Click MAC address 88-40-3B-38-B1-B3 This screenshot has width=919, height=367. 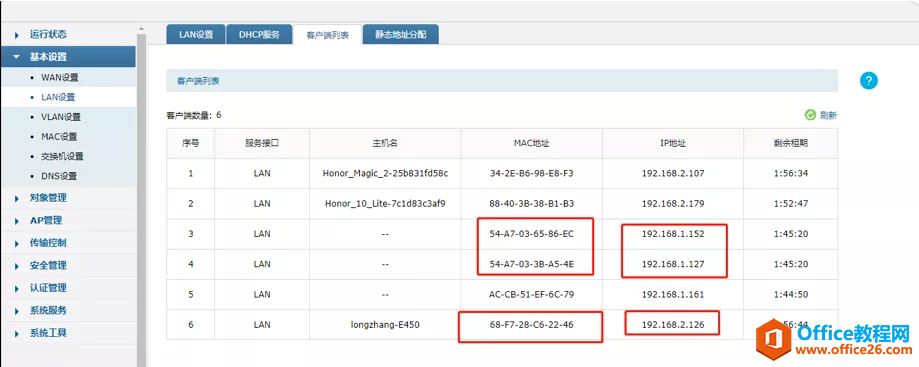[532, 204]
